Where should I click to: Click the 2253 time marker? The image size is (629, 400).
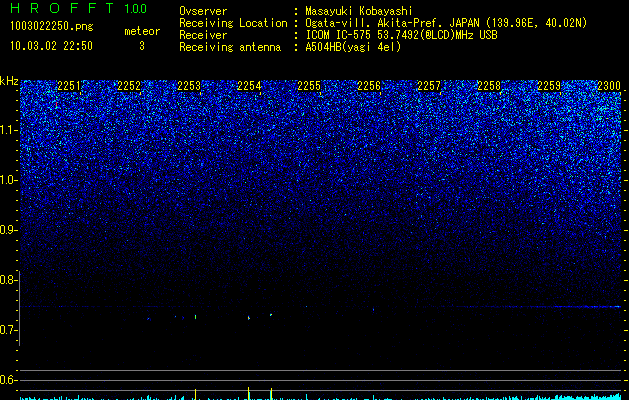click(x=189, y=86)
